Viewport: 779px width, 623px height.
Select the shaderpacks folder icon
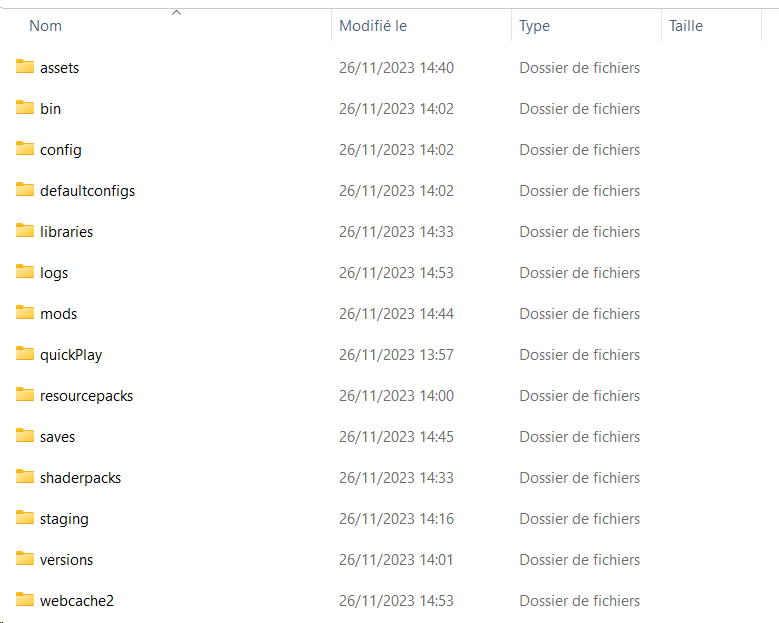pyautogui.click(x=25, y=477)
